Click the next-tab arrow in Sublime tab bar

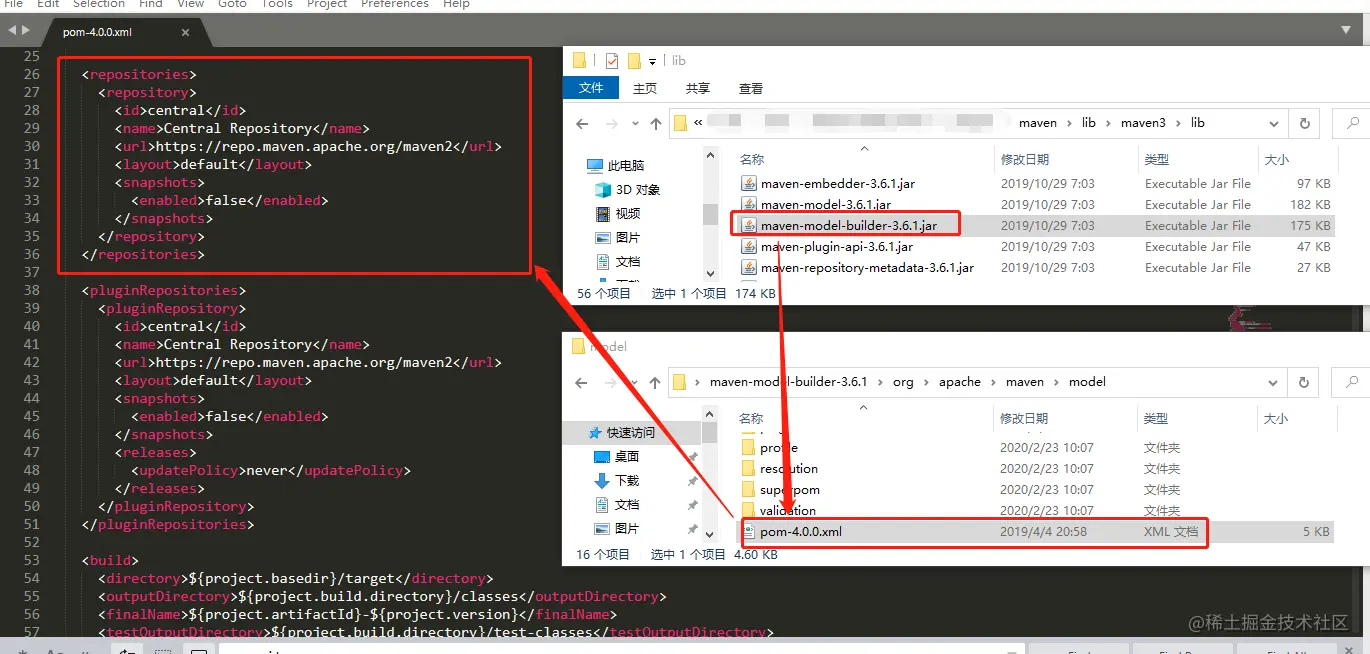(x=26, y=31)
